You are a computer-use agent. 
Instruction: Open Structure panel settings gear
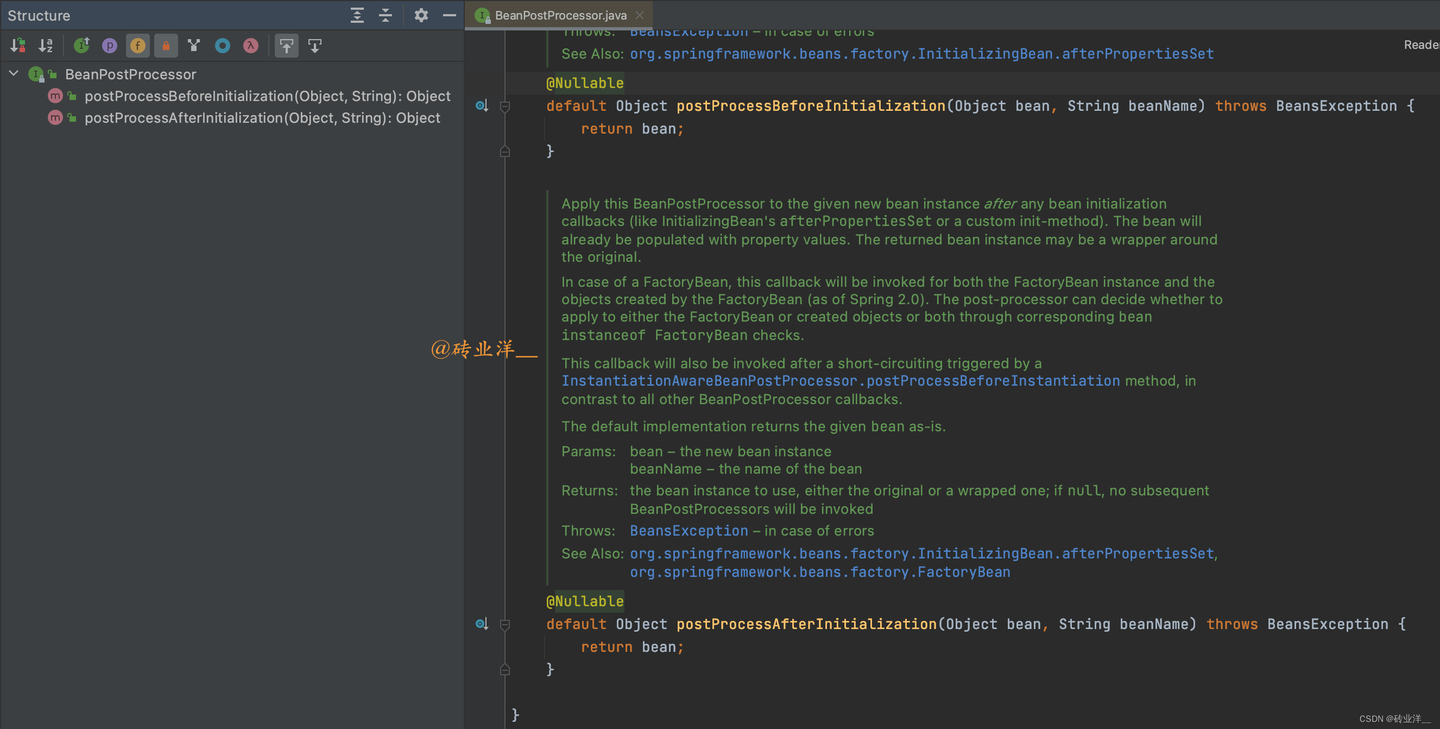[421, 15]
